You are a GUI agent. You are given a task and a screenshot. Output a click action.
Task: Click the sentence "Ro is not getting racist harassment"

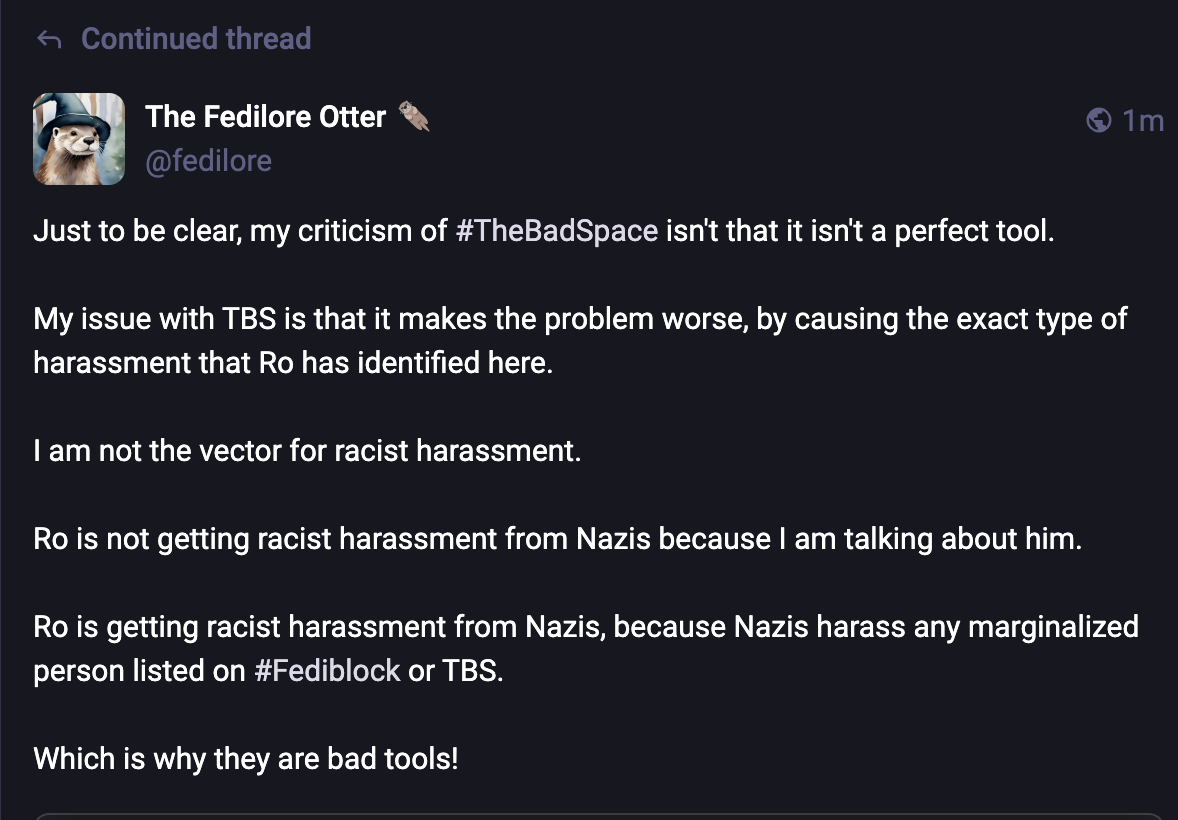point(557,538)
